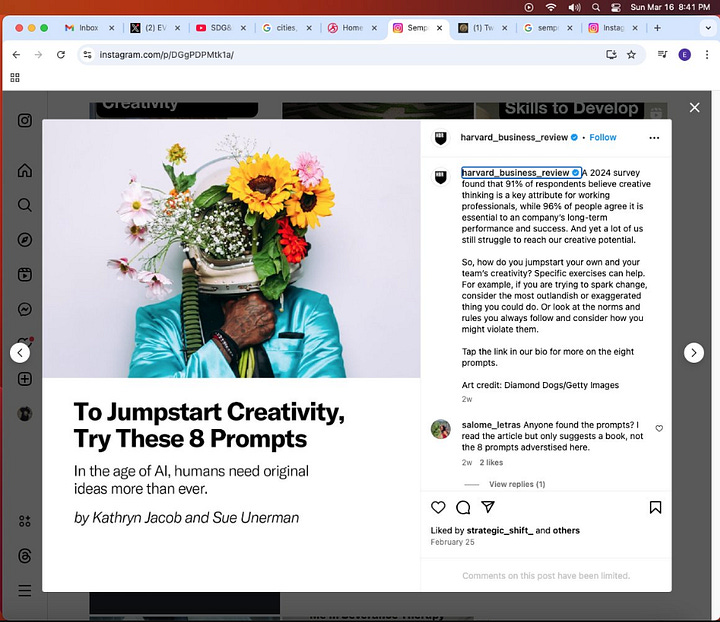The height and width of the screenshot is (622, 720).
Task: Open Chrome profile E avatar
Action: coord(684,55)
